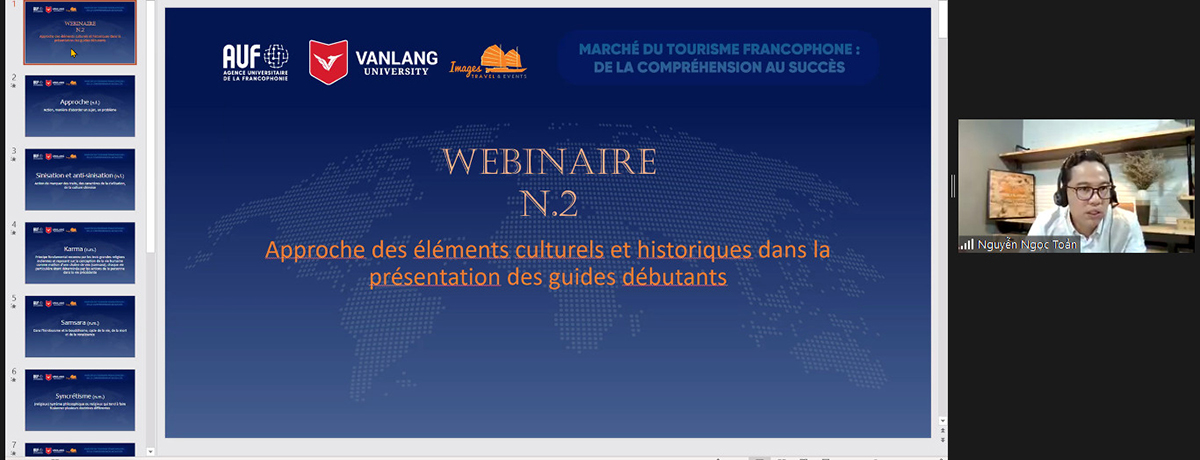Select the Van Lang University logo
The width and height of the screenshot is (1200, 460).
[x=373, y=63]
